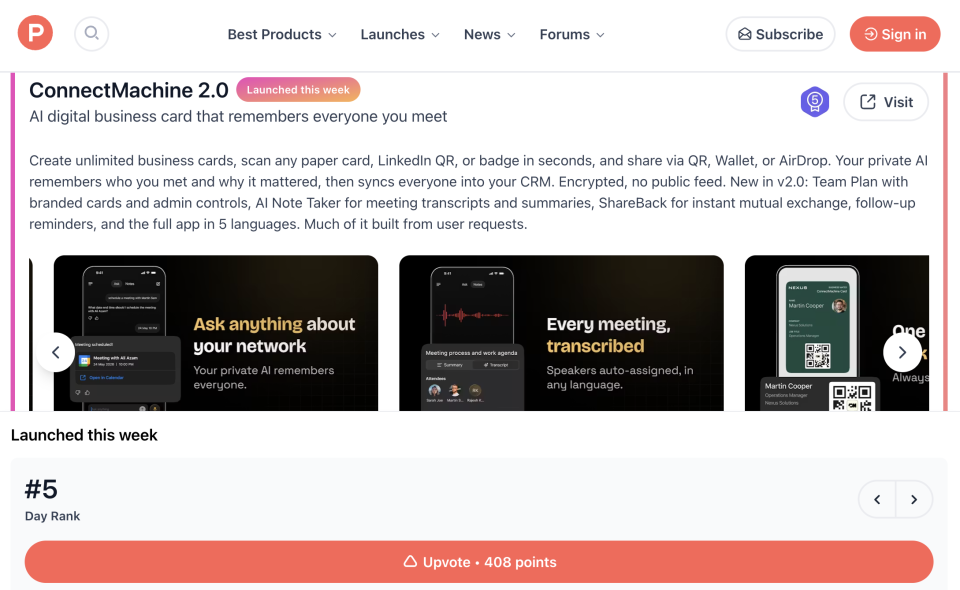The image size is (960, 590).
Task: Select the AI digital business card tagline
Action: click(x=238, y=116)
